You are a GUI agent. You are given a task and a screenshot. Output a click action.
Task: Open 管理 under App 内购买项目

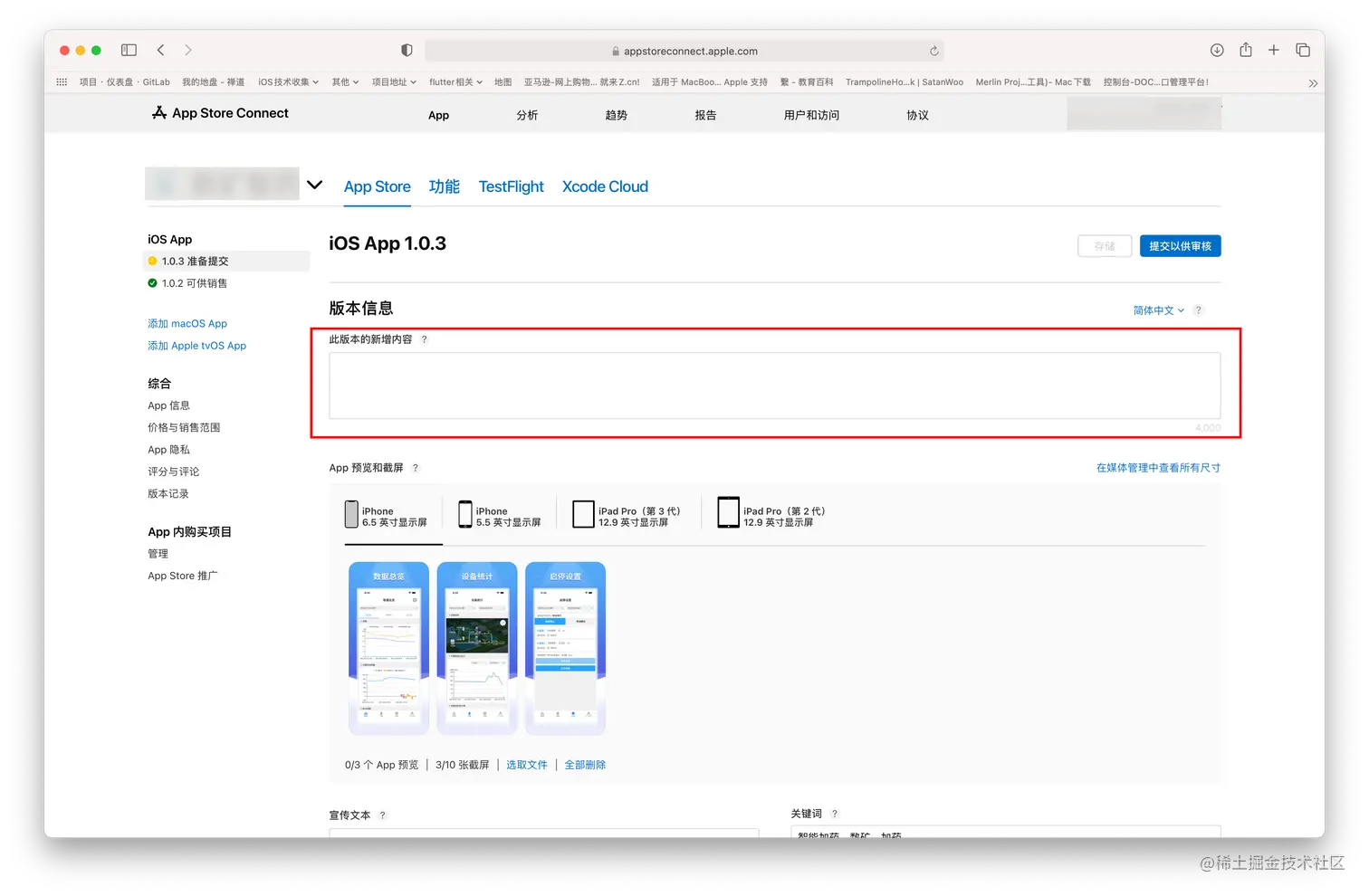[x=158, y=554]
